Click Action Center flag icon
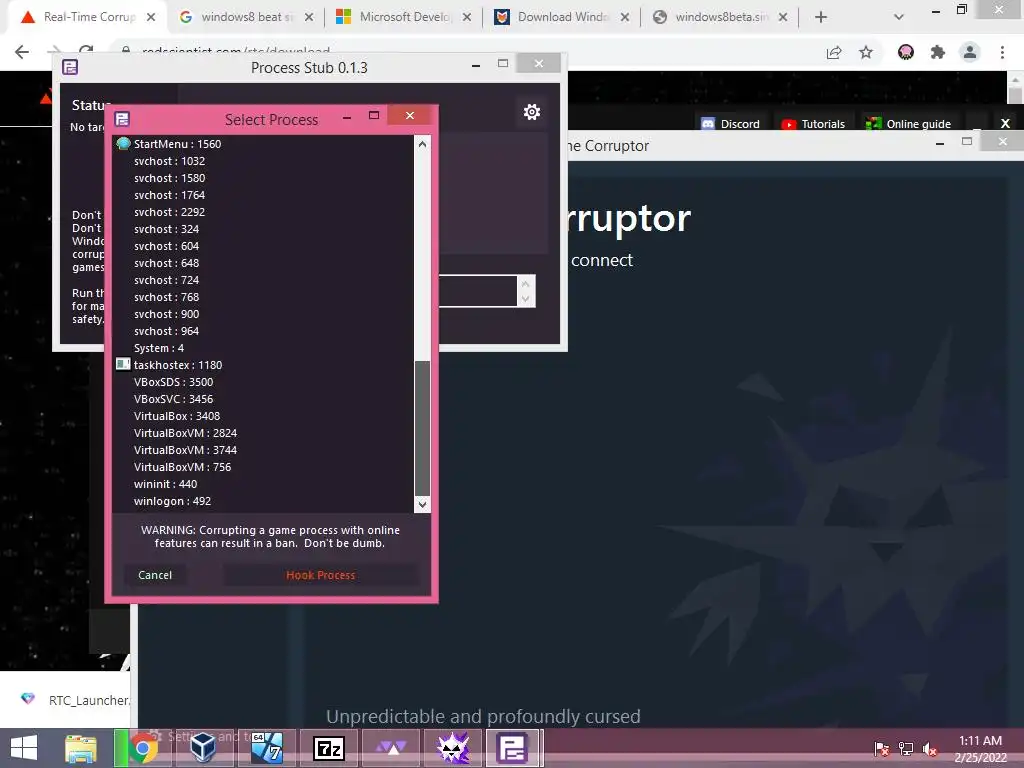Image resolution: width=1024 pixels, height=768 pixels. tap(882, 748)
